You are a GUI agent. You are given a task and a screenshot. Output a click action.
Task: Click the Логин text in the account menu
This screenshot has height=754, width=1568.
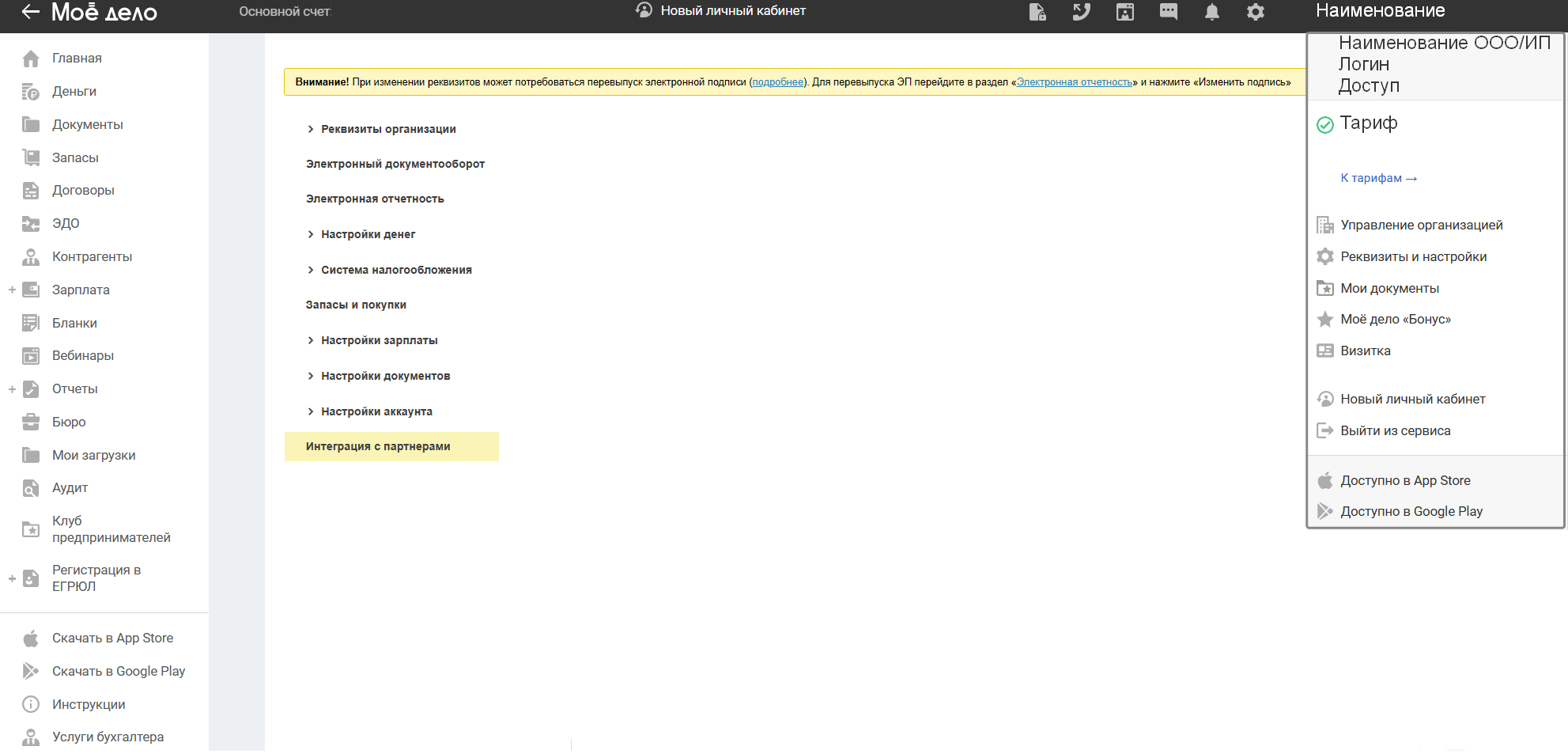pos(1364,64)
